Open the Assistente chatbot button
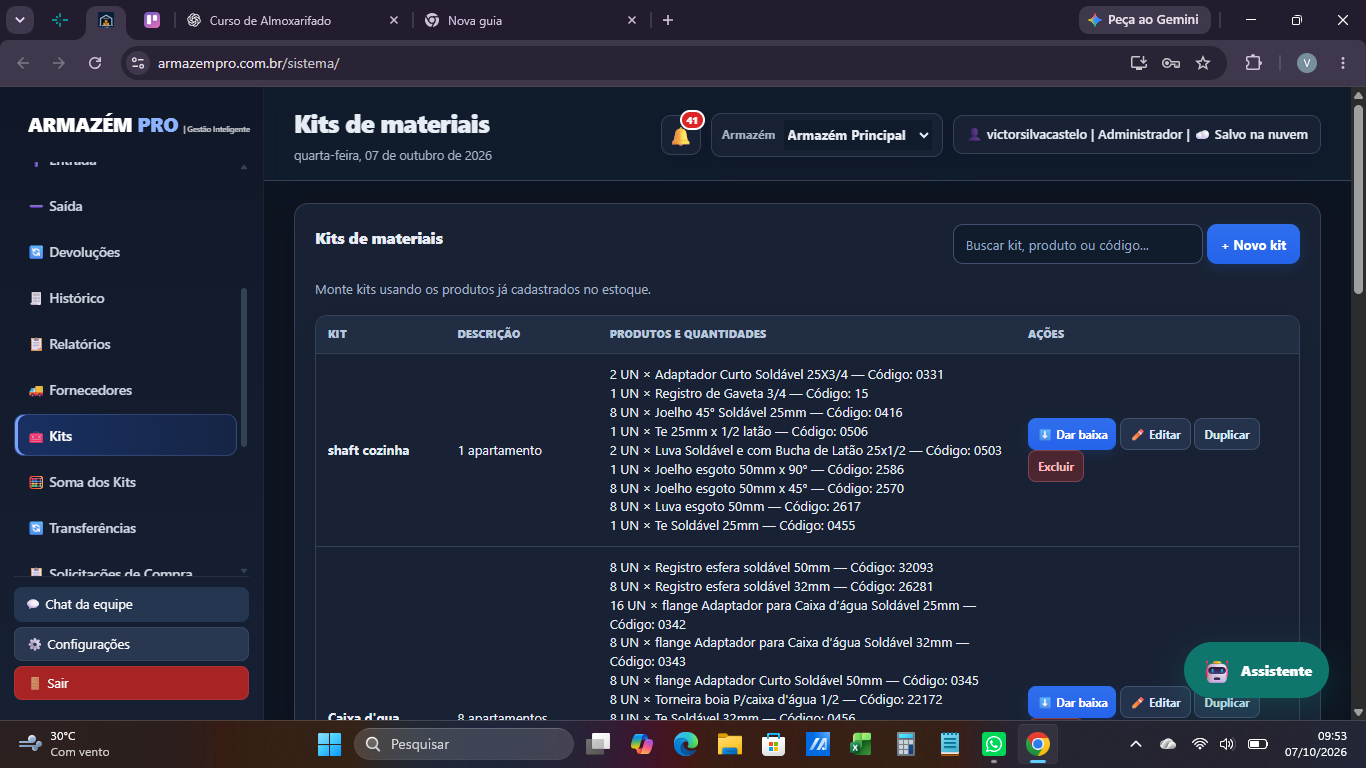The width and height of the screenshot is (1366, 768). pyautogui.click(x=1256, y=671)
